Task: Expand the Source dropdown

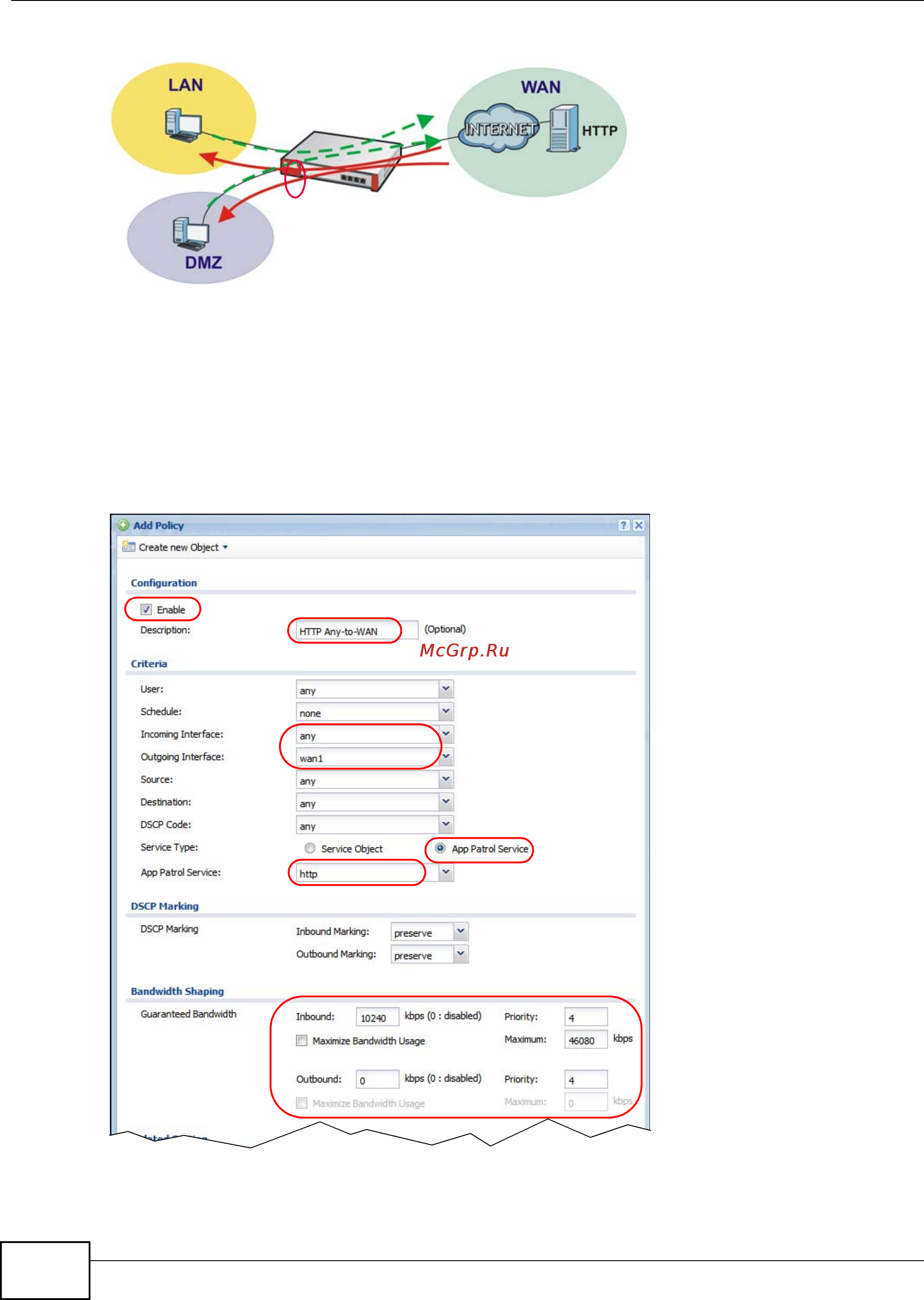Action: pos(446,780)
